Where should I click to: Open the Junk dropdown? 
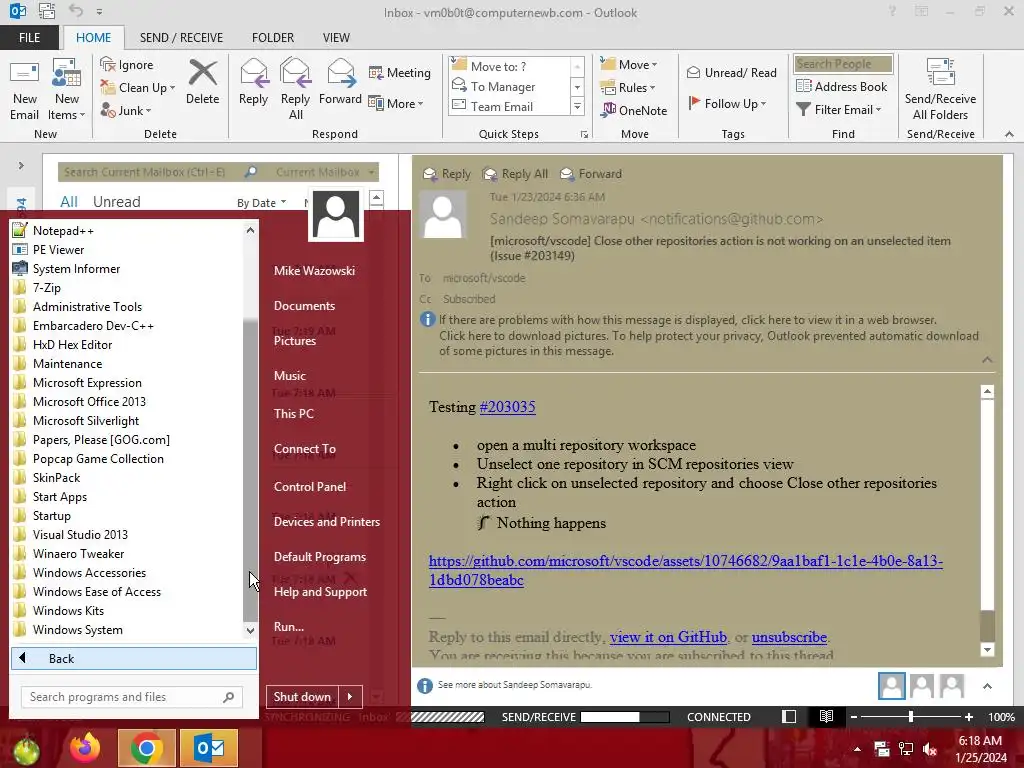click(148, 111)
